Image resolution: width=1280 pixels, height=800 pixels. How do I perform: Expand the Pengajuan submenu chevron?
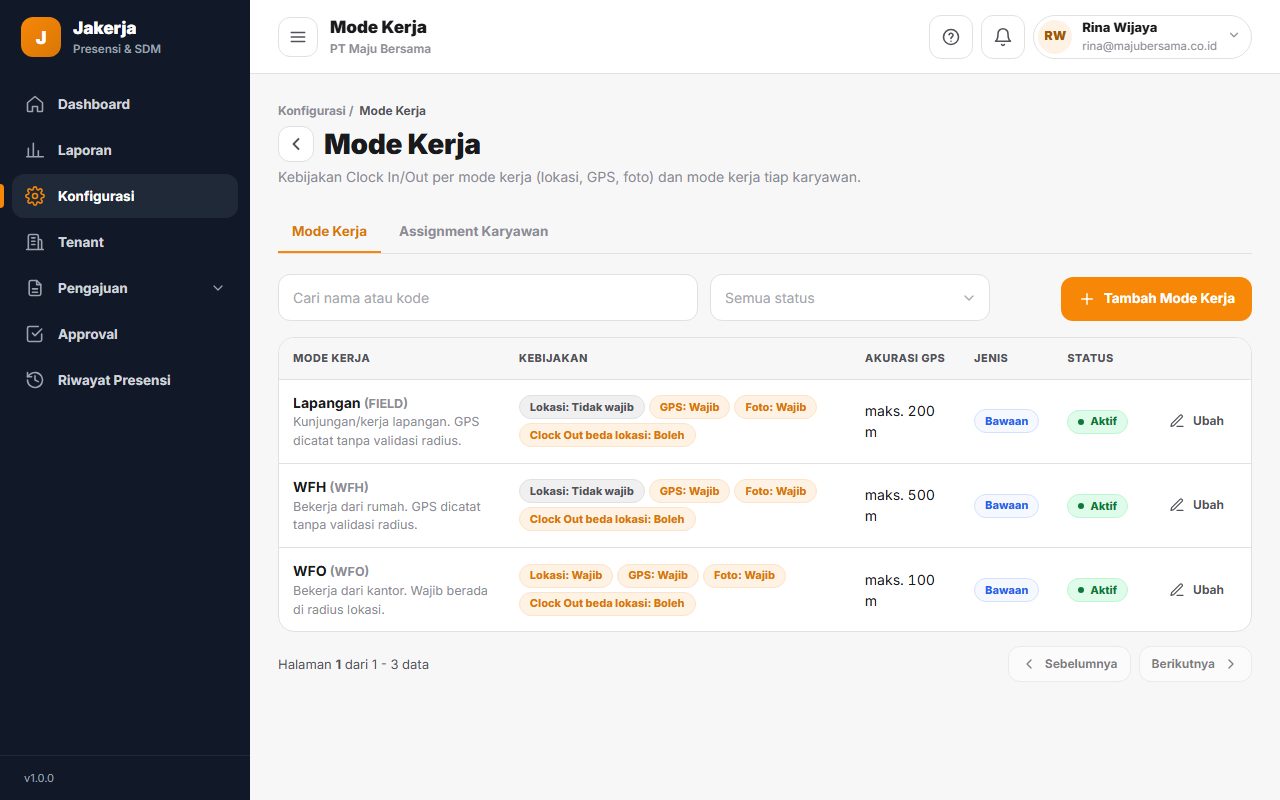219,288
